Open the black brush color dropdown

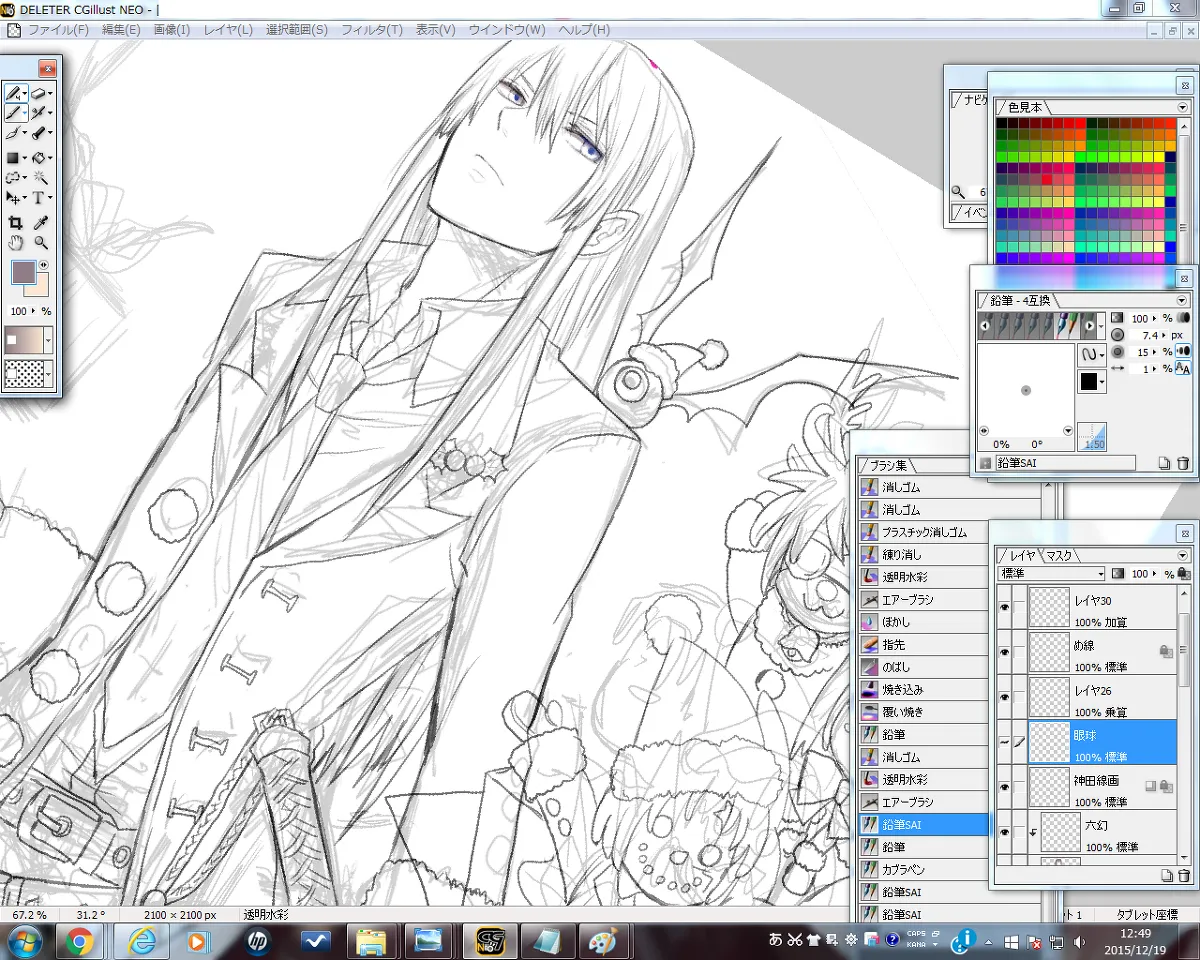click(x=1091, y=381)
